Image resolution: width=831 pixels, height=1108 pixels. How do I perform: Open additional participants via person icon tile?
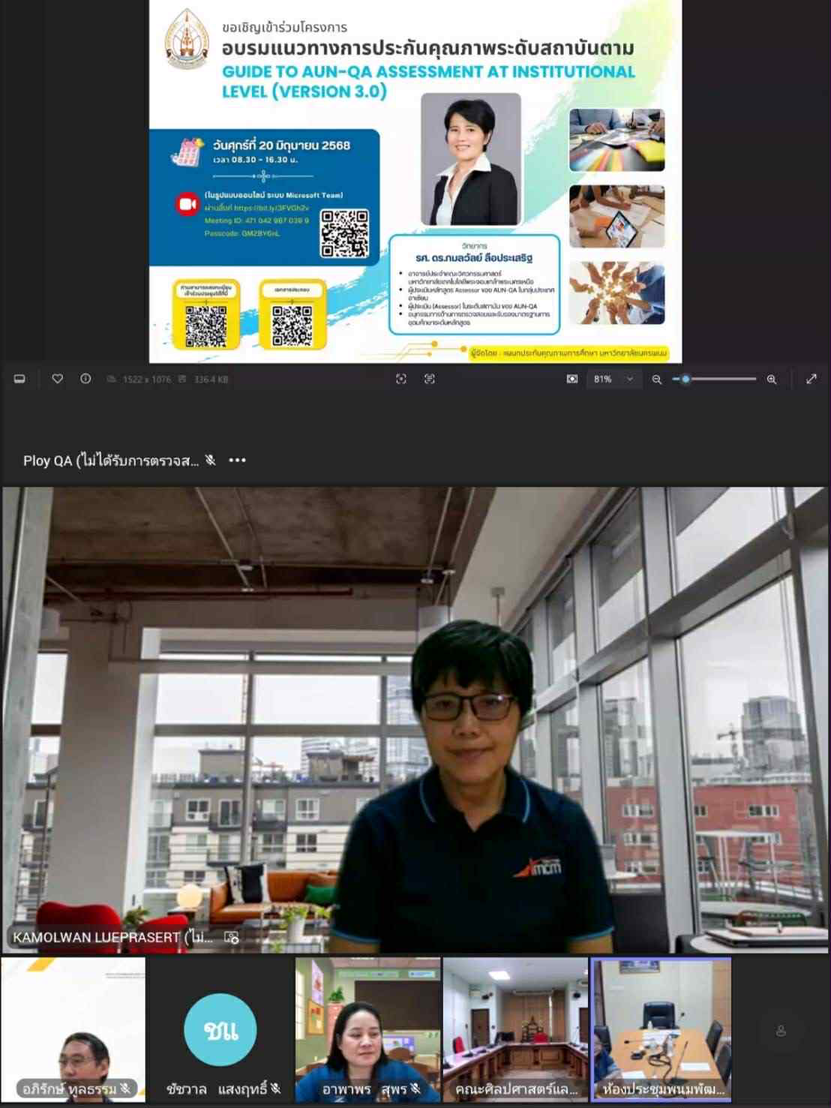click(x=781, y=1031)
